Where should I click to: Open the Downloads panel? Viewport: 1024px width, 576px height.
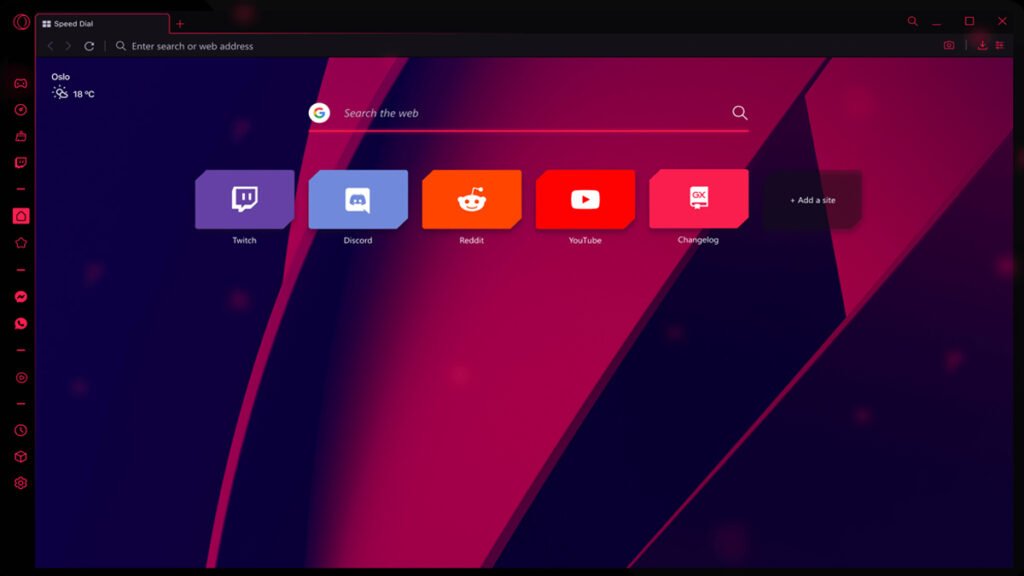tap(983, 45)
